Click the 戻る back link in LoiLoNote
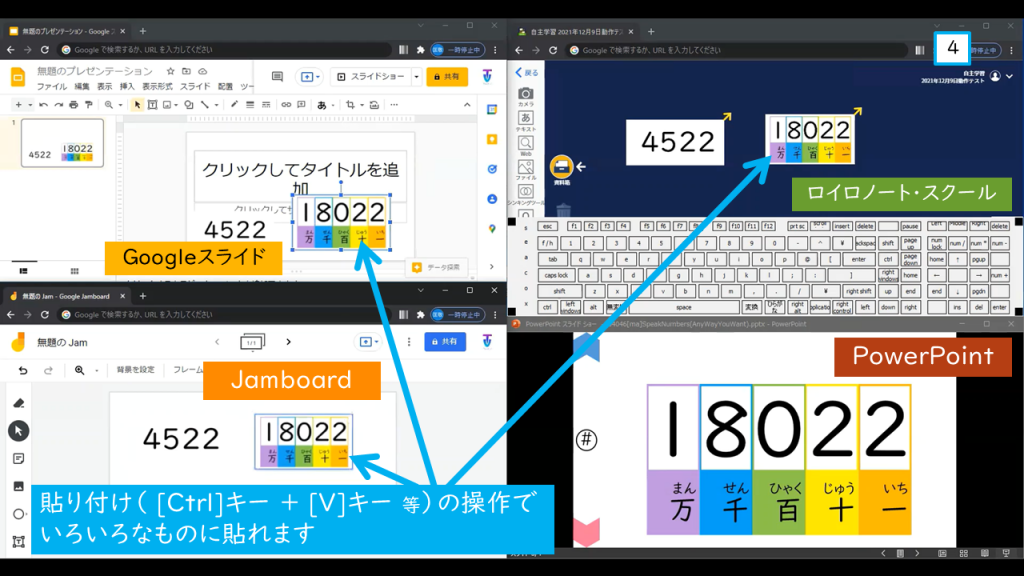 click(526, 72)
